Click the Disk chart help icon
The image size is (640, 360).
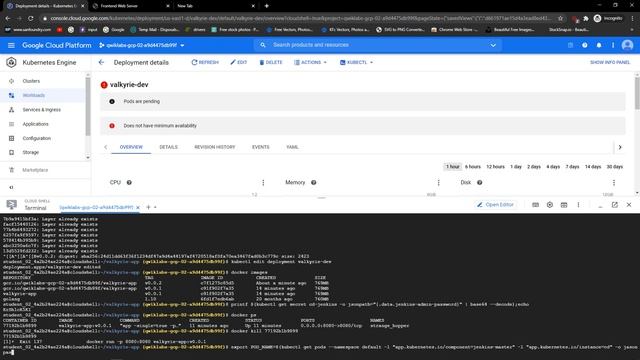[x=480, y=182]
